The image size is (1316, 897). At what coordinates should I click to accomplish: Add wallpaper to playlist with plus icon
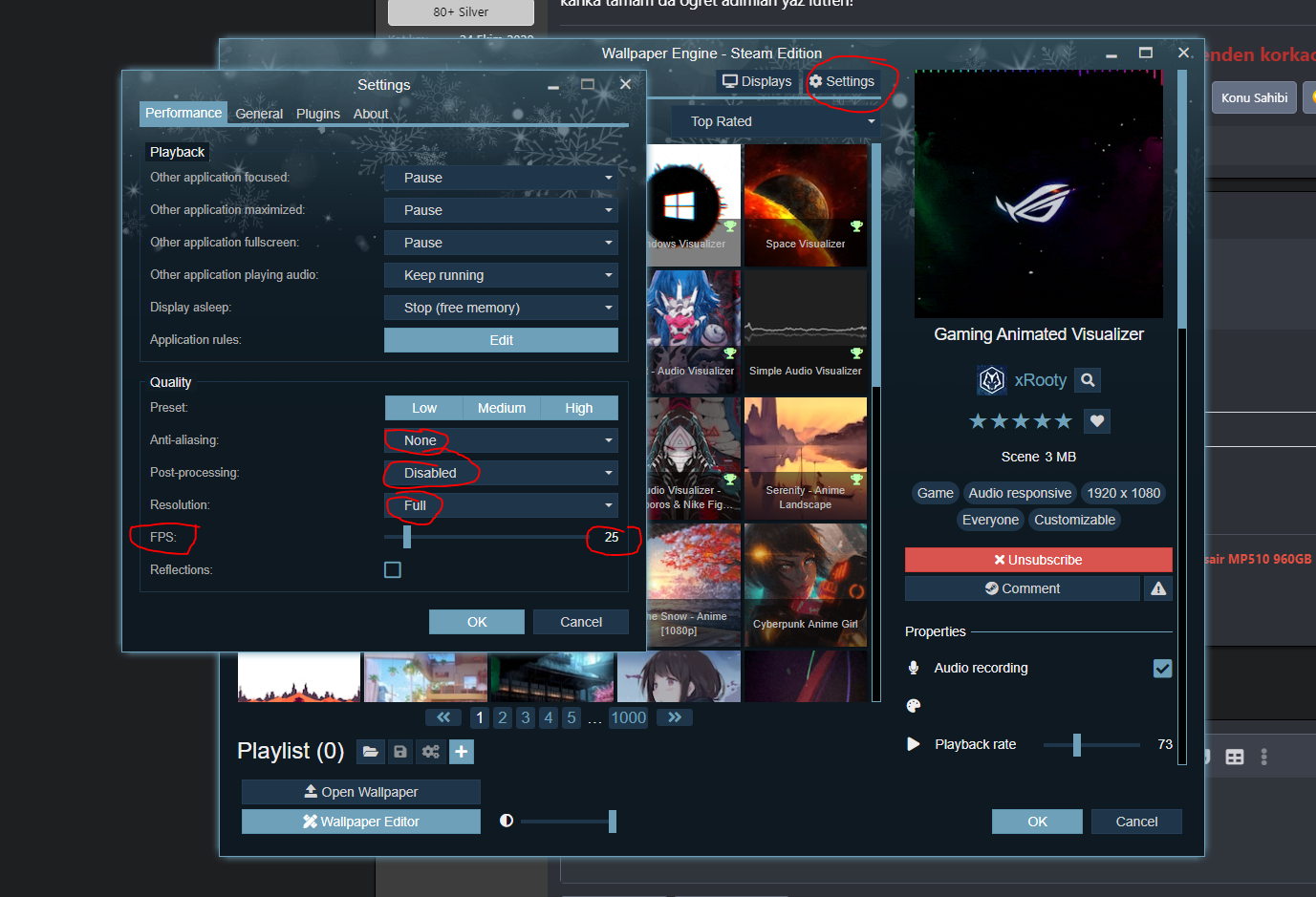point(462,752)
